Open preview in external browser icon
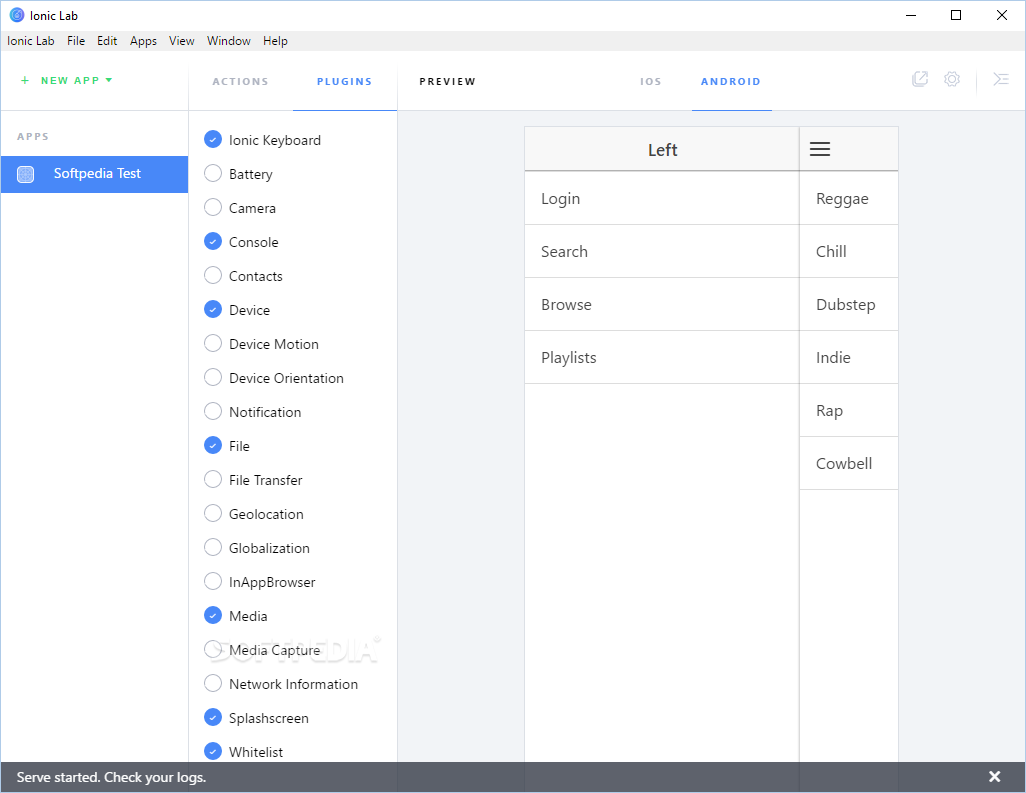The height and width of the screenshot is (793, 1026). [920, 79]
